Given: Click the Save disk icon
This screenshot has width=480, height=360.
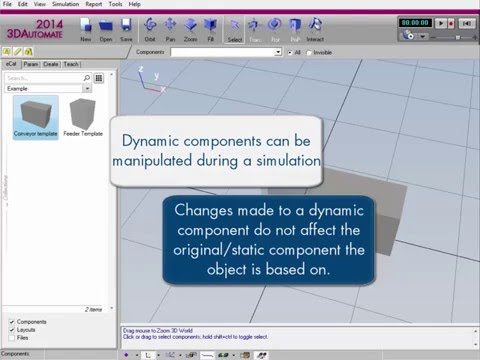Looking at the screenshot, I should click(126, 25).
